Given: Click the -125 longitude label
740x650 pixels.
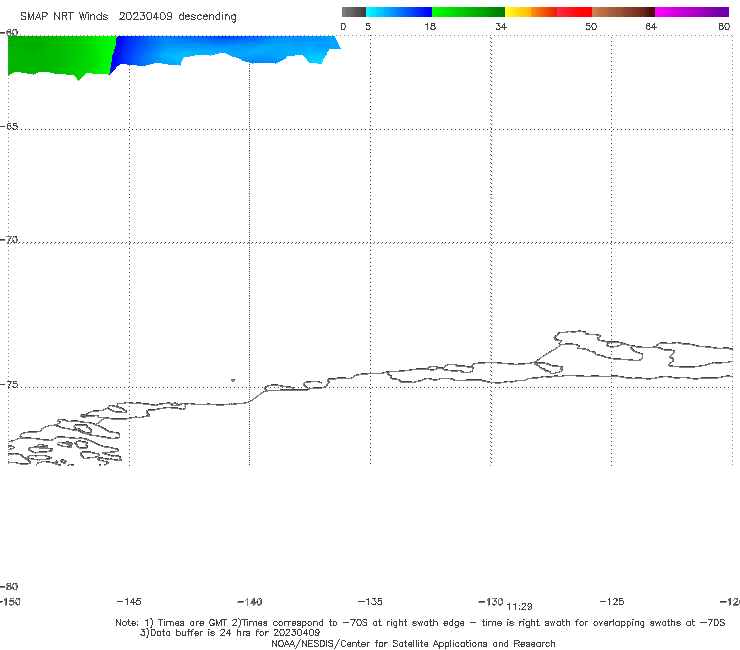Looking at the screenshot, I should (x=612, y=602).
